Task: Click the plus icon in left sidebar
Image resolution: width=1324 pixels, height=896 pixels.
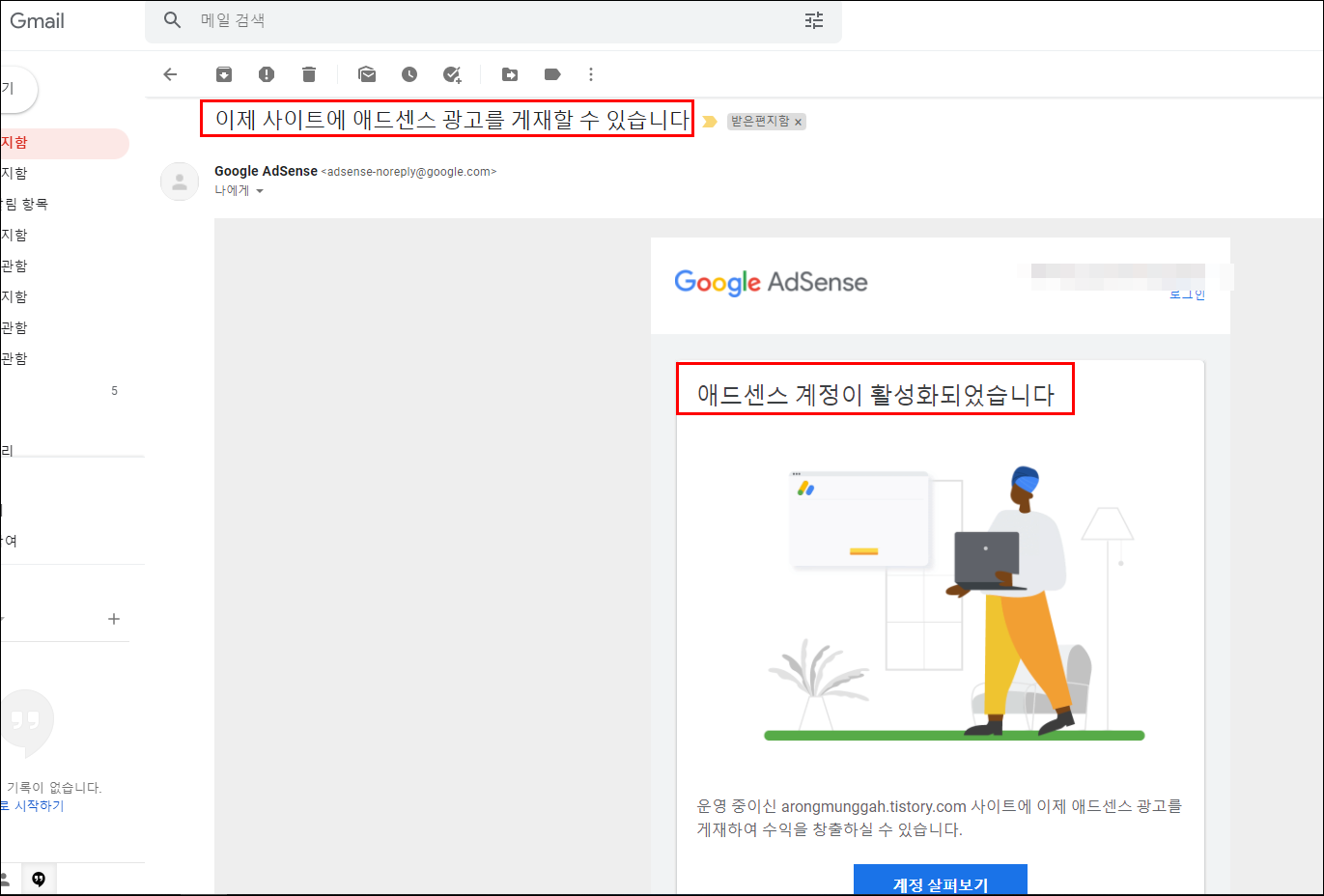Action: (114, 619)
